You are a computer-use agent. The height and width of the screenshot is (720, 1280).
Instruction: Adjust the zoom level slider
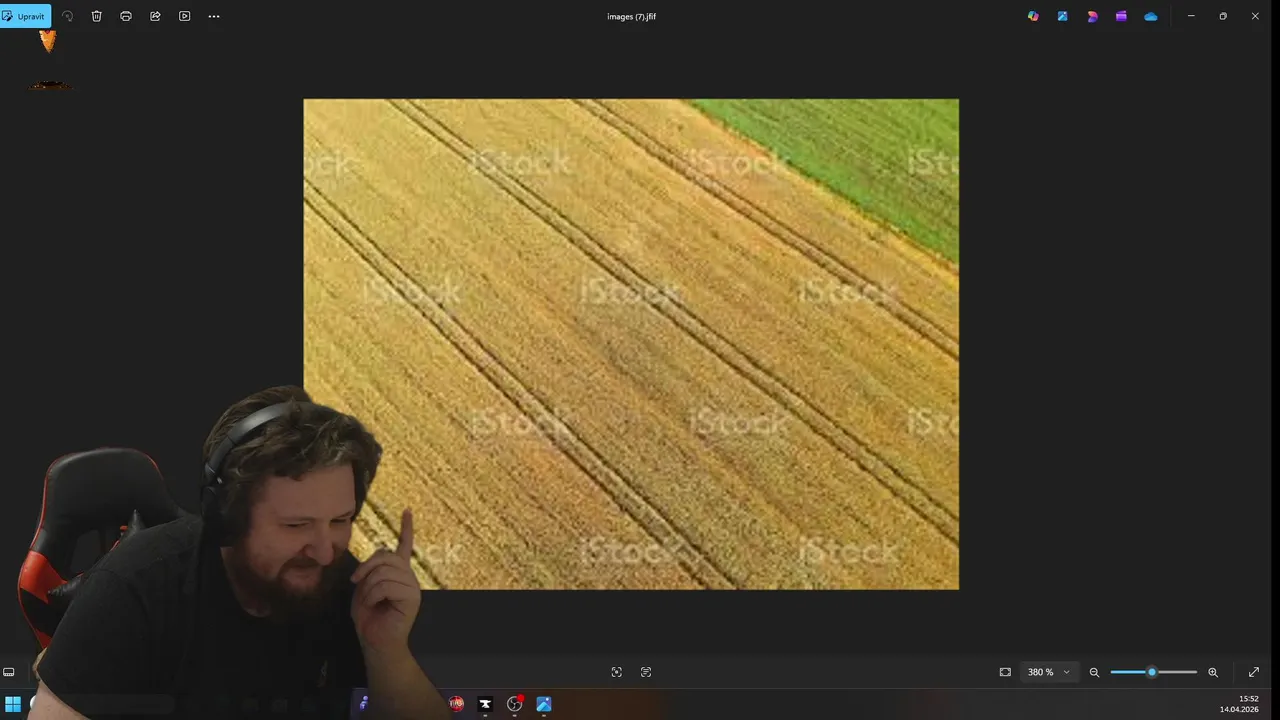[1153, 672]
